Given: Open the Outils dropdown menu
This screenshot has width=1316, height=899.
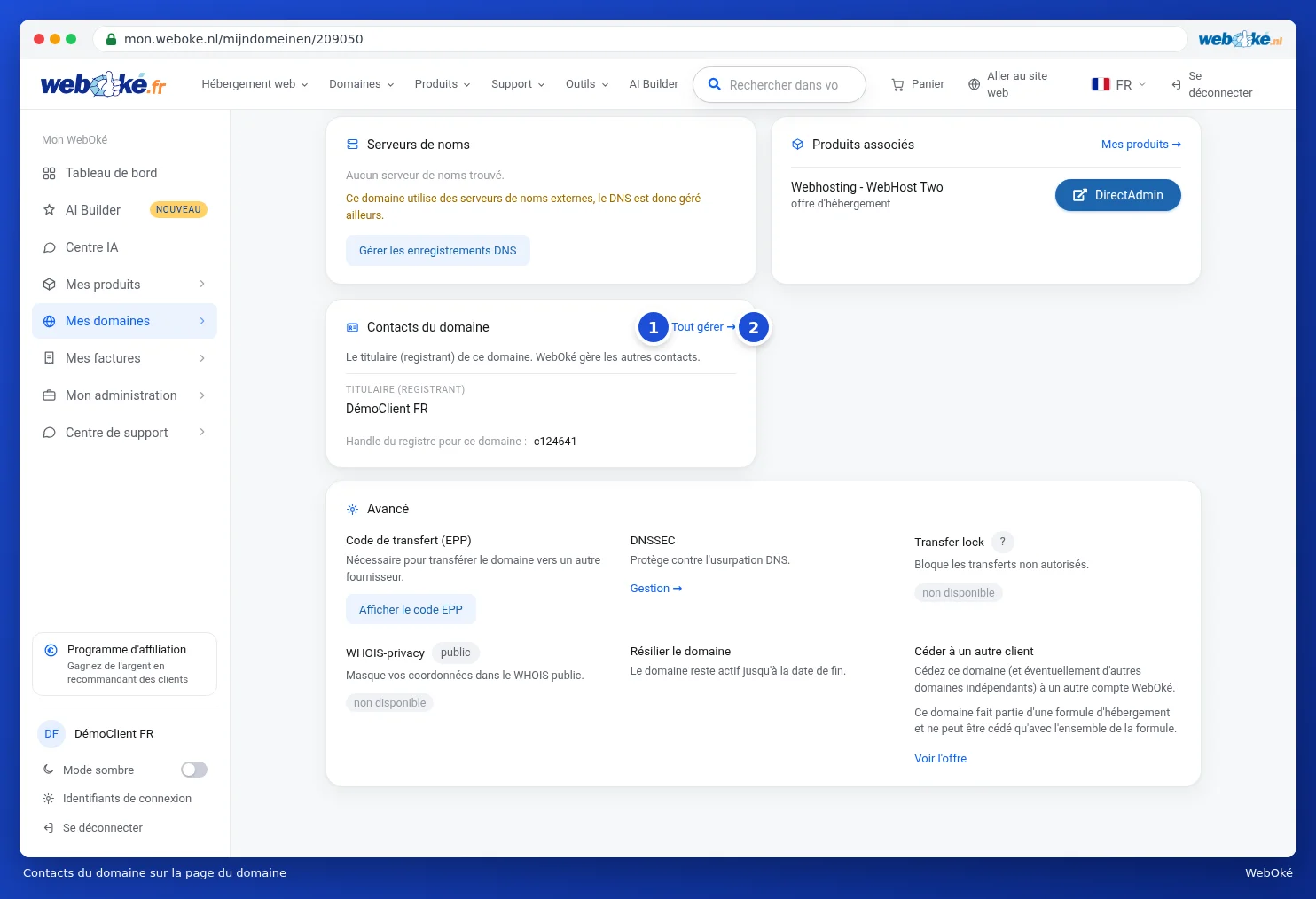Looking at the screenshot, I should click(587, 84).
